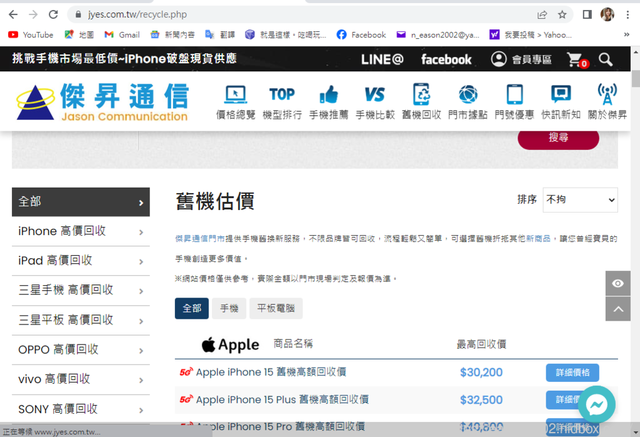The height and width of the screenshot is (437, 640).
Task: Click the TOP 機型排行 ranking icon
Action: (x=281, y=101)
